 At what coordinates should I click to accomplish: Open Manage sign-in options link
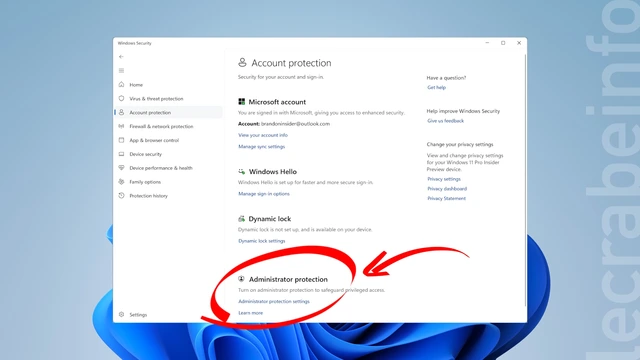264,194
